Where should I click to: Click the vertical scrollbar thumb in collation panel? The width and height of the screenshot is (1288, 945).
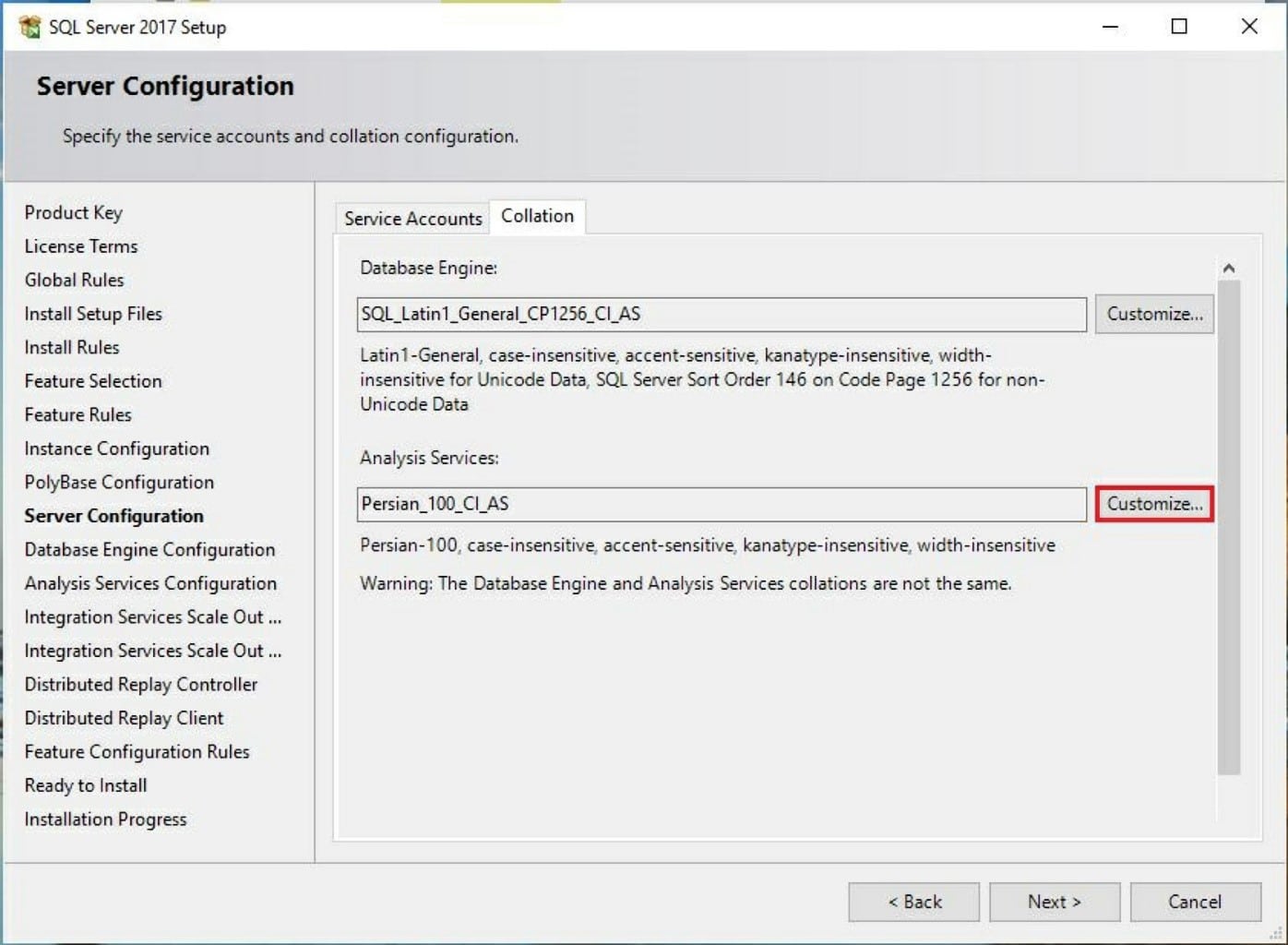pyautogui.click(x=1228, y=528)
